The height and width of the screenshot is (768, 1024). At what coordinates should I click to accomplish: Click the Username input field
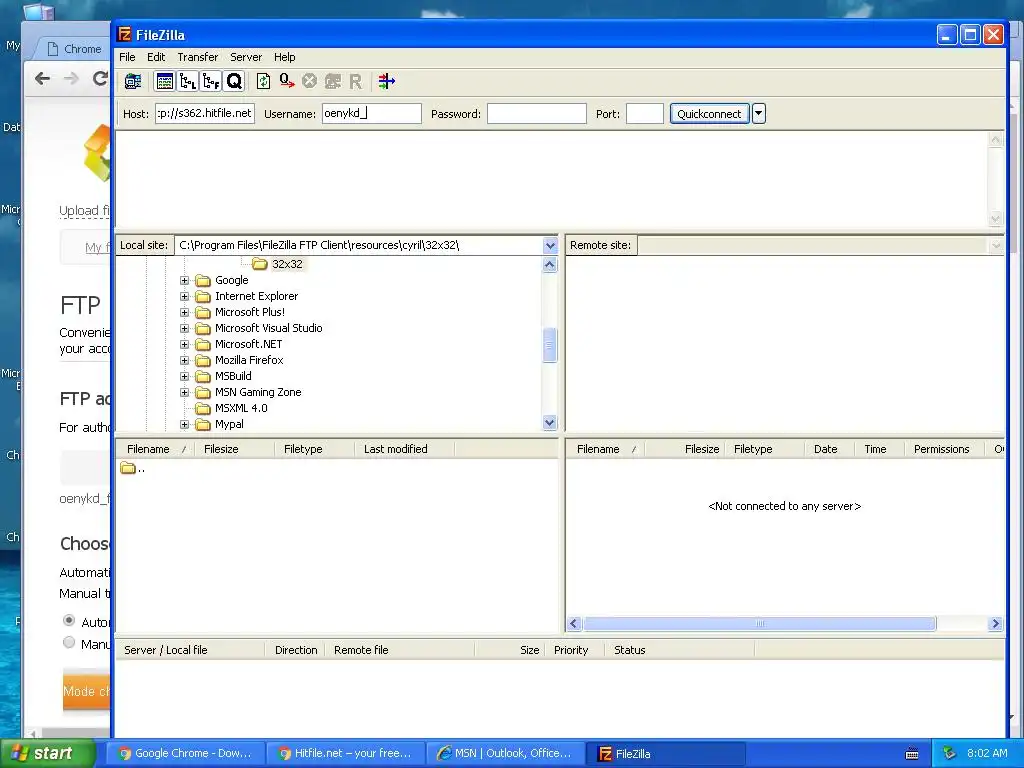372,114
